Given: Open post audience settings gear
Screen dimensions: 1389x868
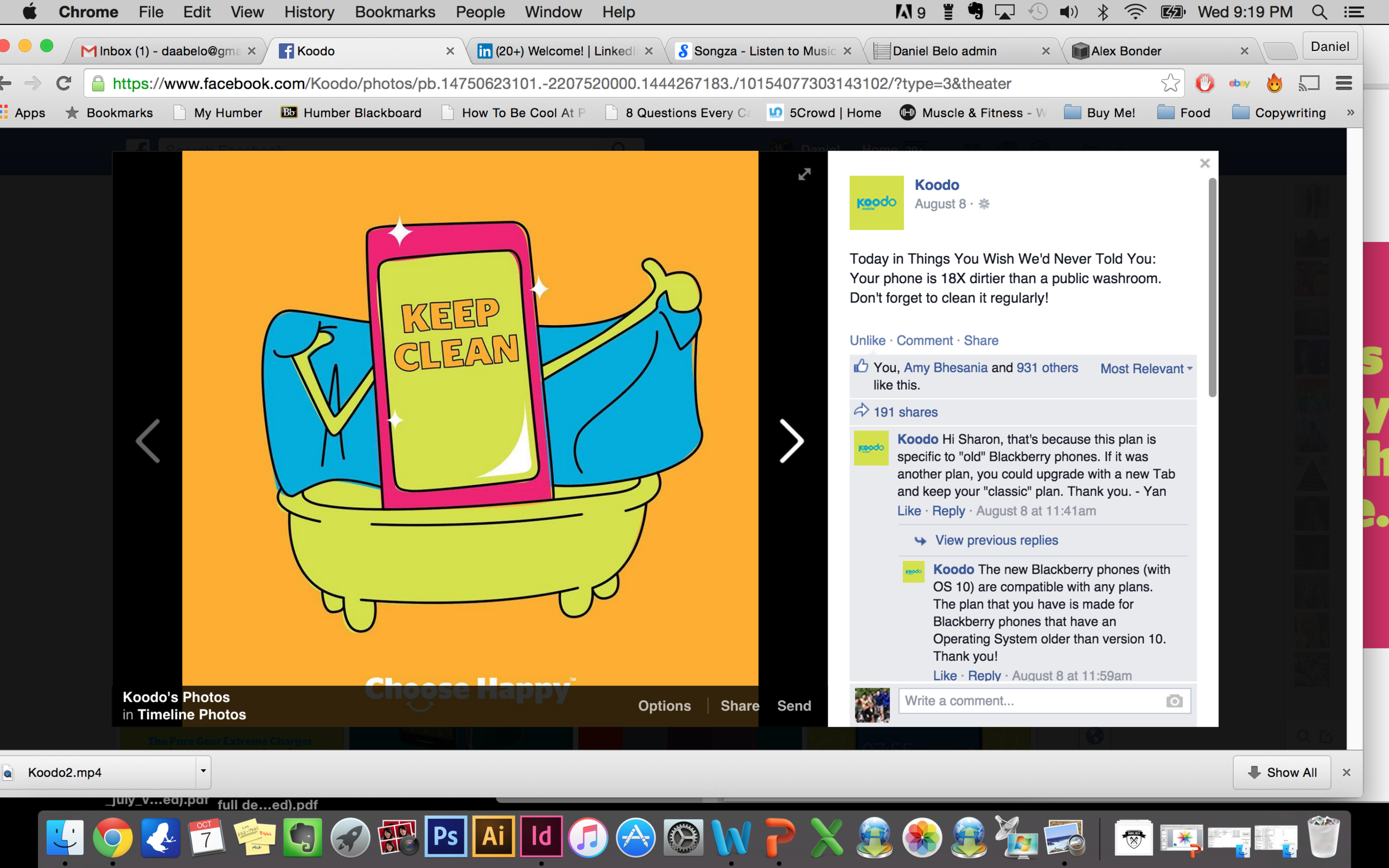Looking at the screenshot, I should coord(983,204).
